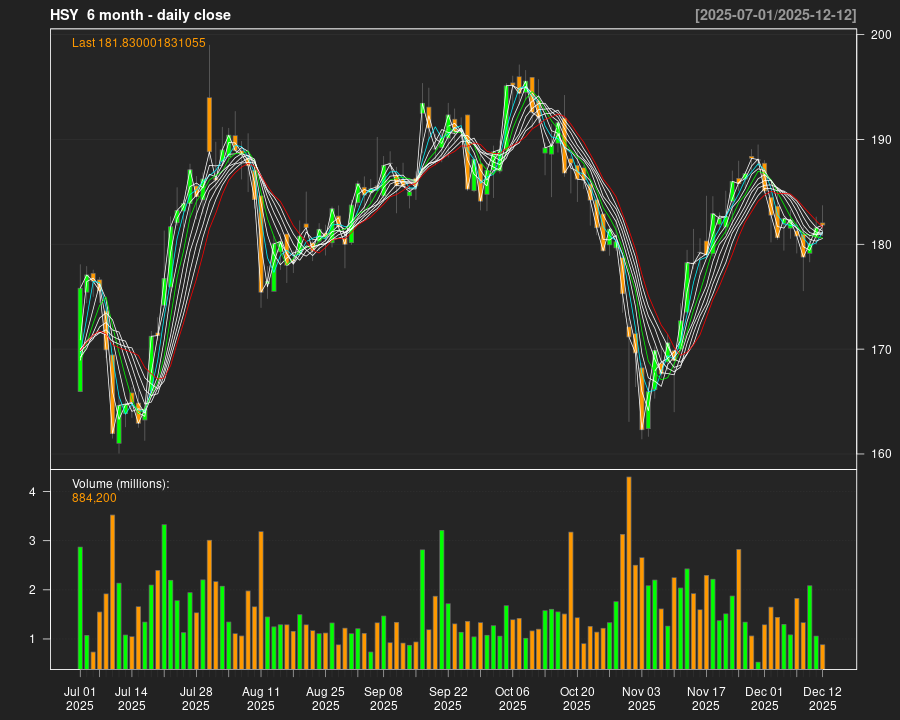
Task: Click the 4 tick on volume axis
Action: pos(32,492)
